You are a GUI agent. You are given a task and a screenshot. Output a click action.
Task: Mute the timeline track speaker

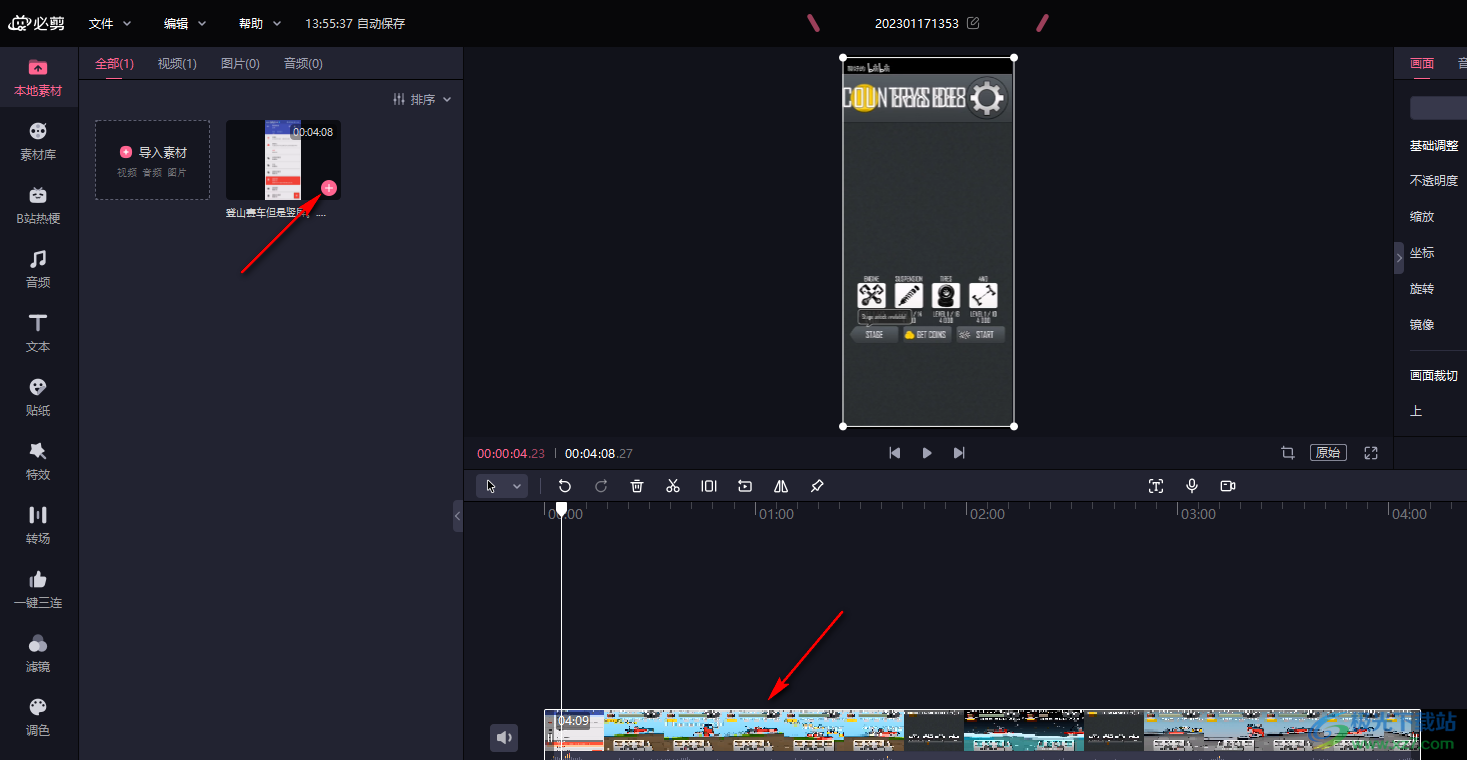(504, 738)
